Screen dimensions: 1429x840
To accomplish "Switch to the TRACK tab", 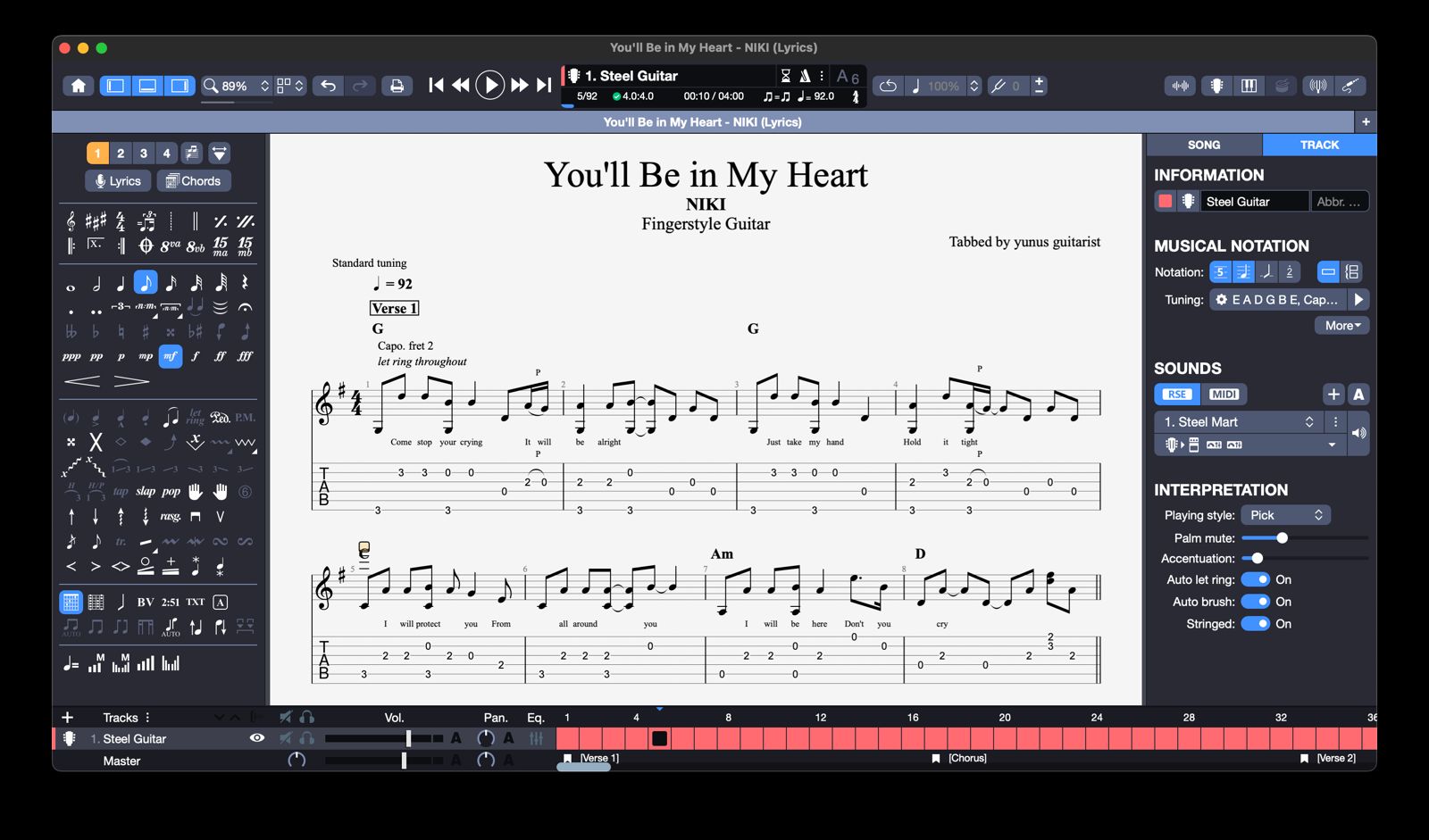I will (1319, 145).
